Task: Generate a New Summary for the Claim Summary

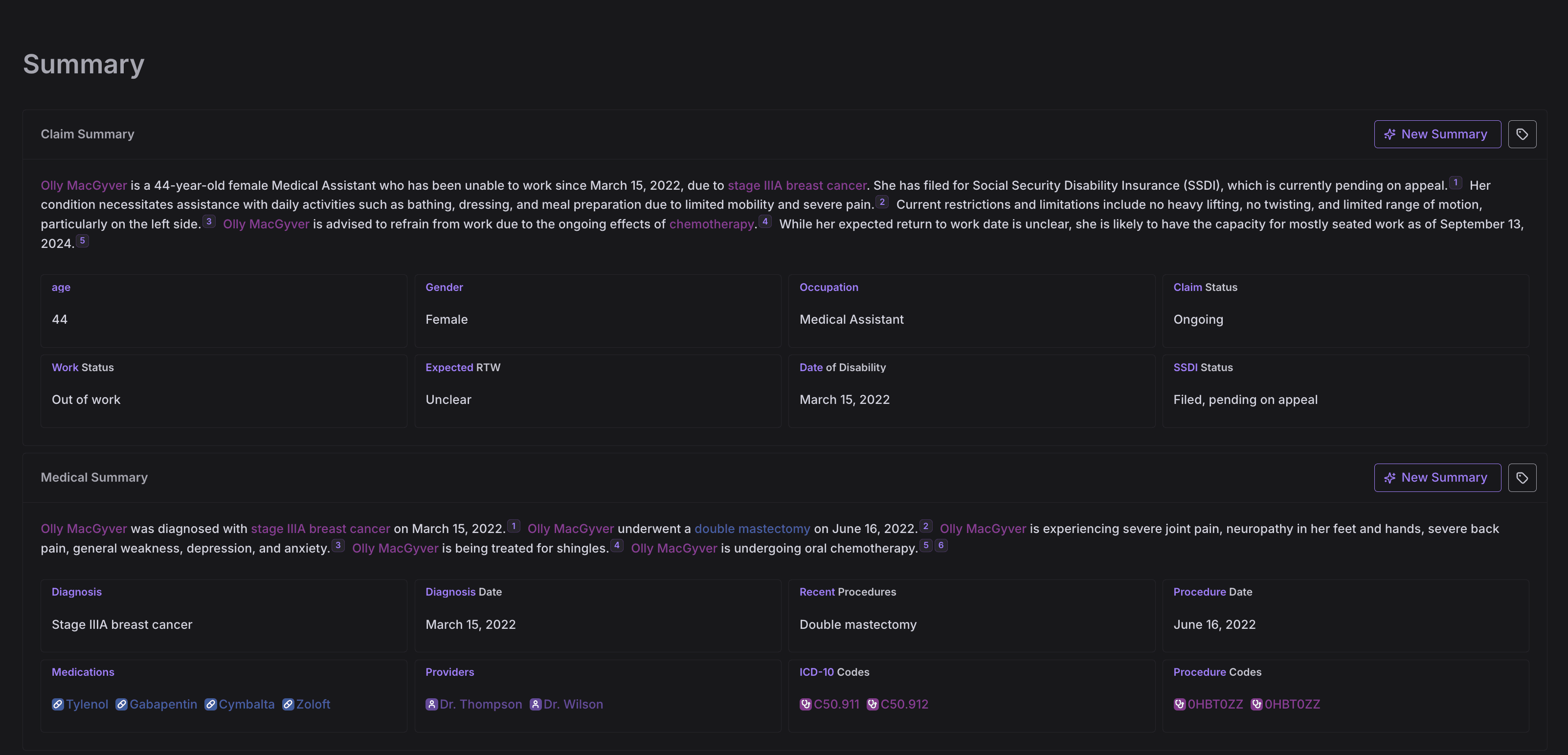Action: (x=1437, y=134)
